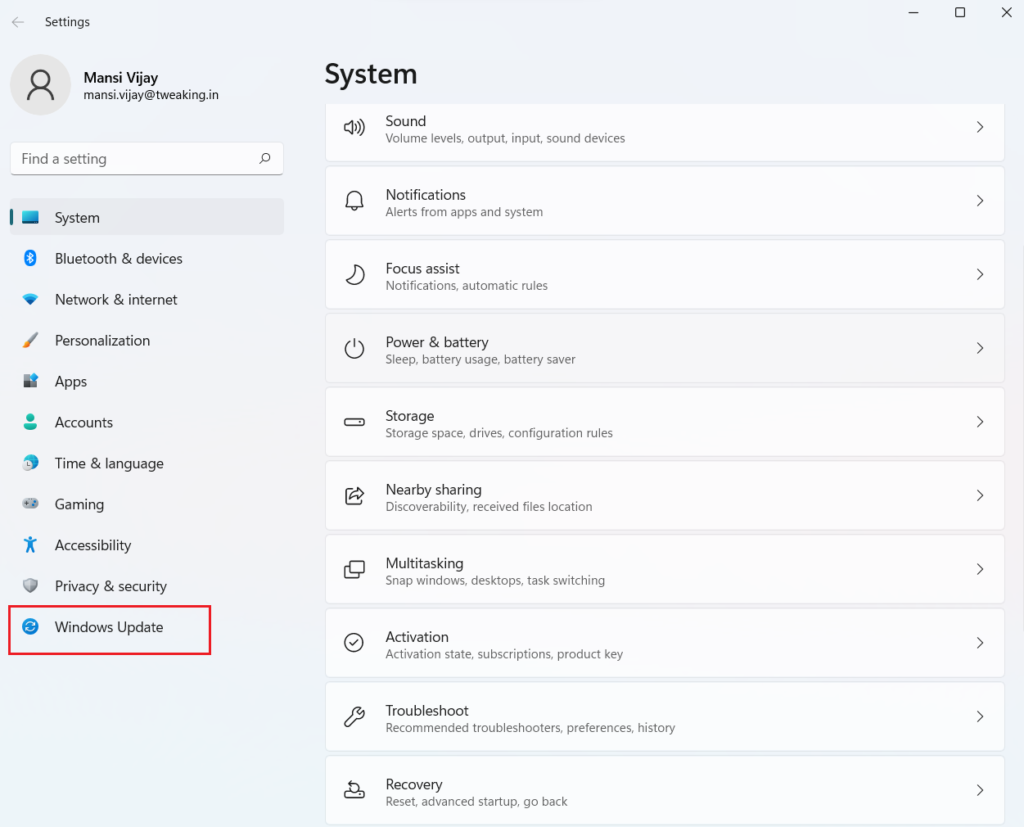Click the Apps icon in sidebar

[30, 381]
